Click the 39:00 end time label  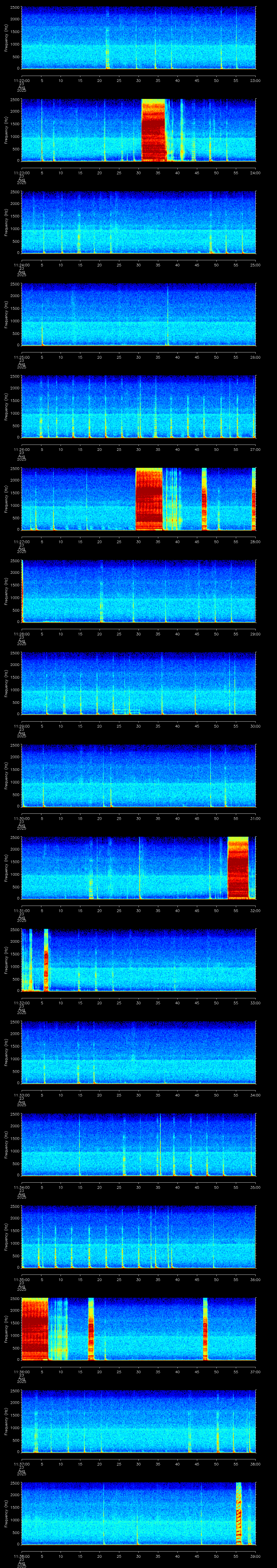[255, 1556]
